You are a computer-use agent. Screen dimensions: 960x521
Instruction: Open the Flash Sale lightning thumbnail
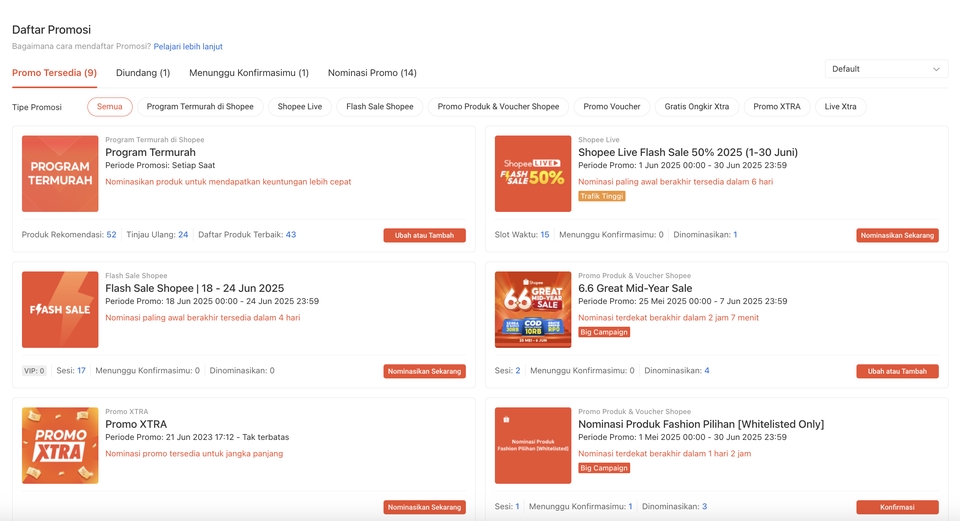(60, 310)
